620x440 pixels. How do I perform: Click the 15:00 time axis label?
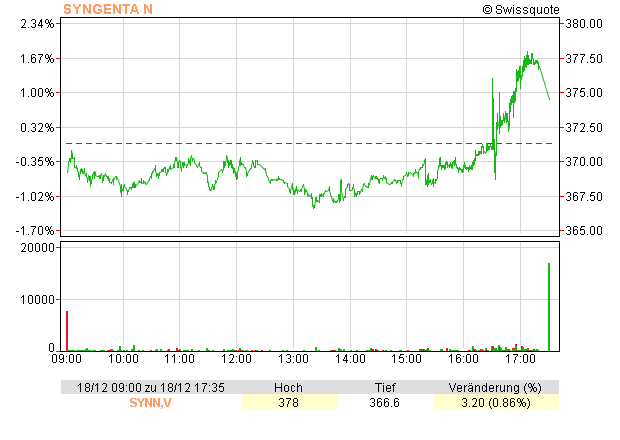pos(405,358)
